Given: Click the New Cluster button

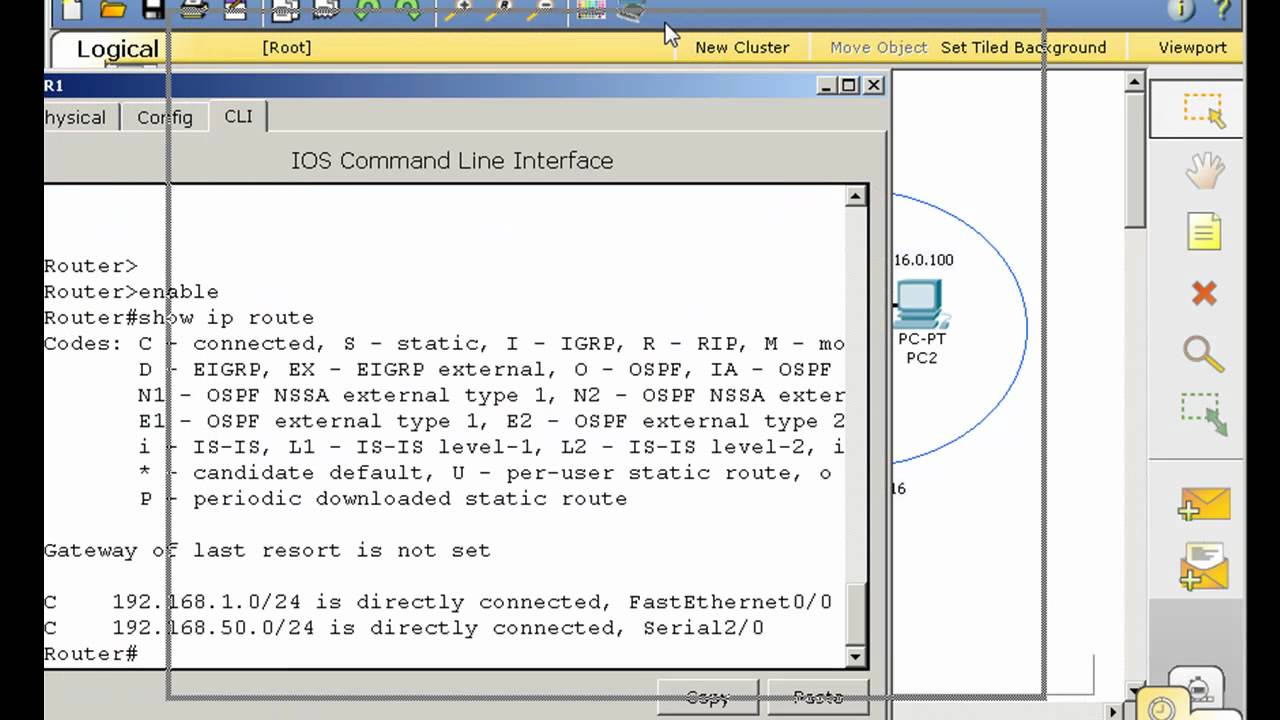Looking at the screenshot, I should click(742, 47).
